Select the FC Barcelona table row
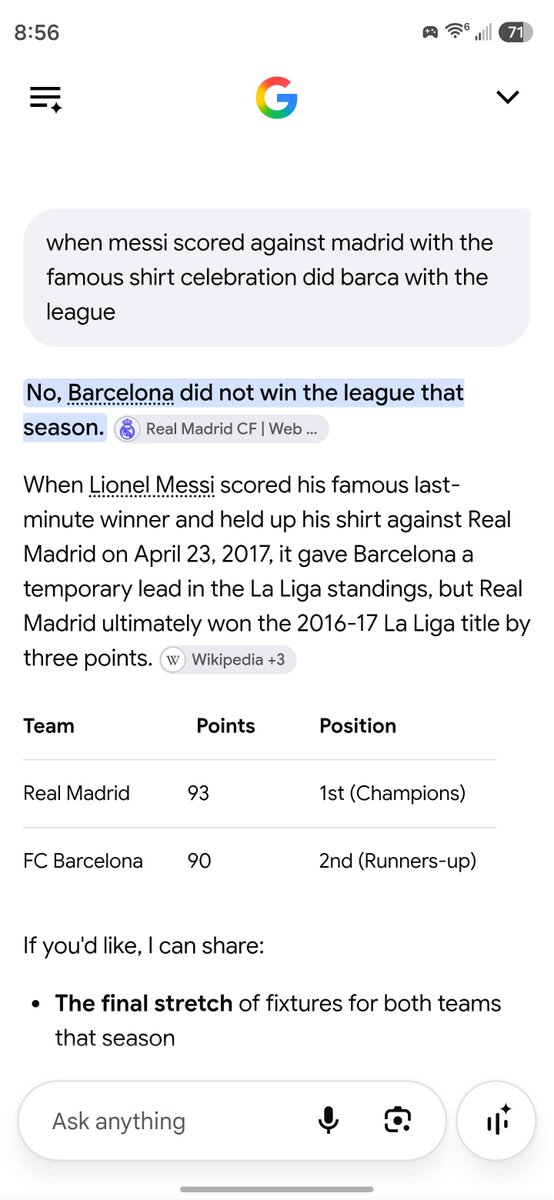Screen dimensions: 554x1200 tap(259, 861)
